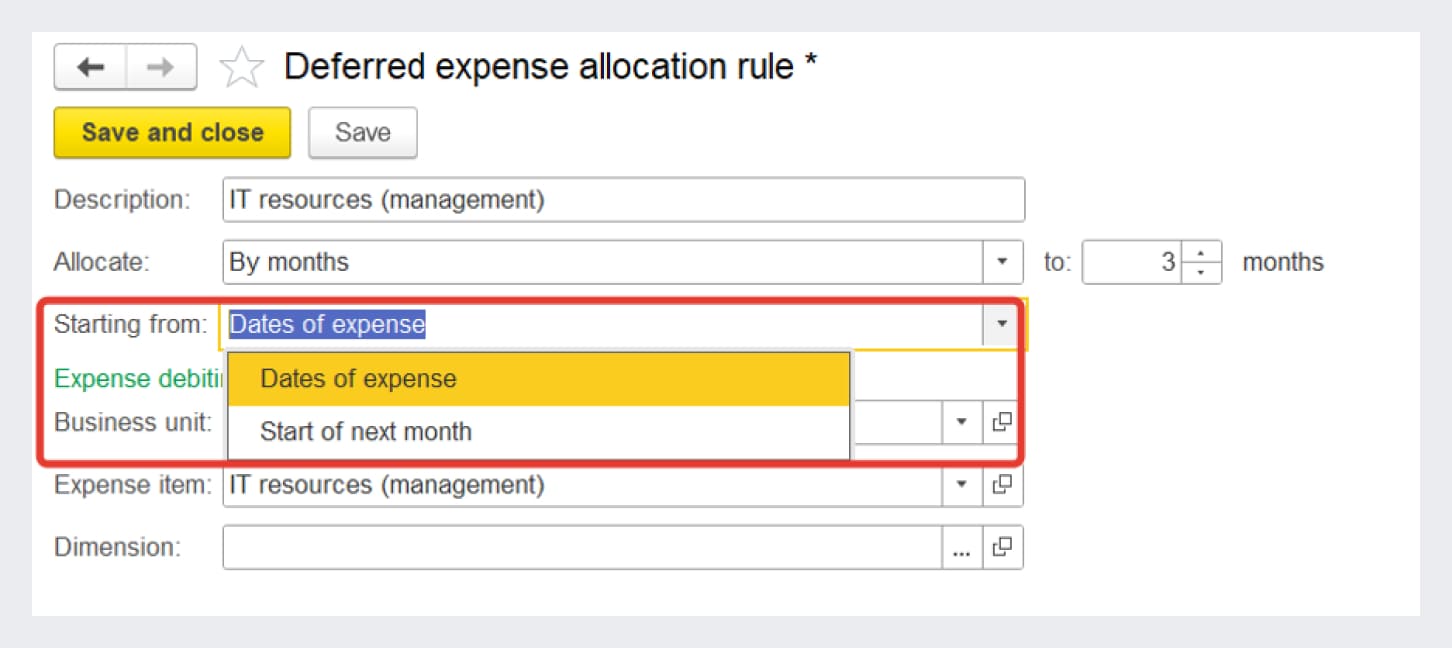Click the empty Dimension input field
Viewport: 1452px width, 648px height.
click(x=581, y=547)
